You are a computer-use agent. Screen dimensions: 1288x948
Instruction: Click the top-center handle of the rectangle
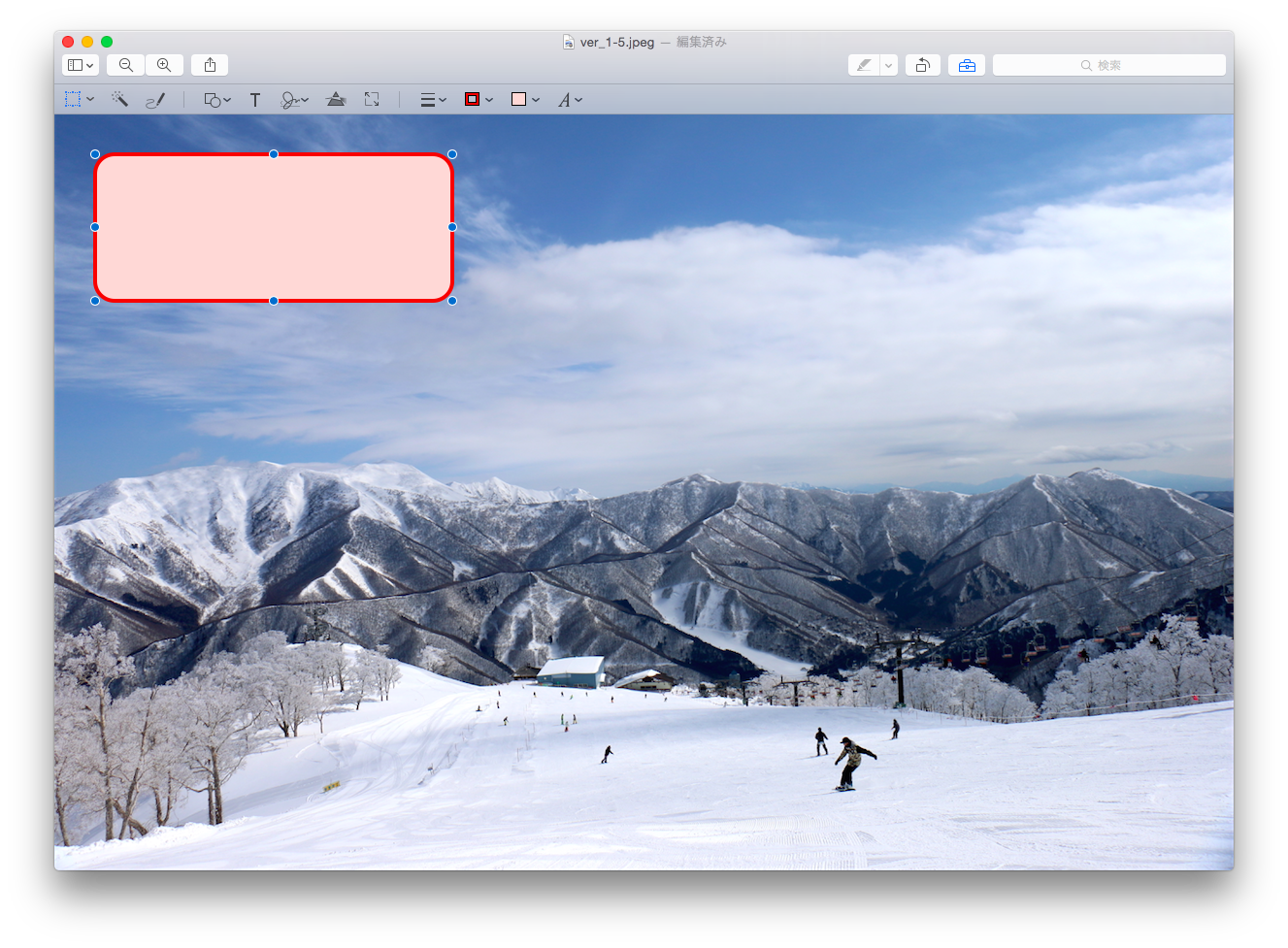point(274,154)
